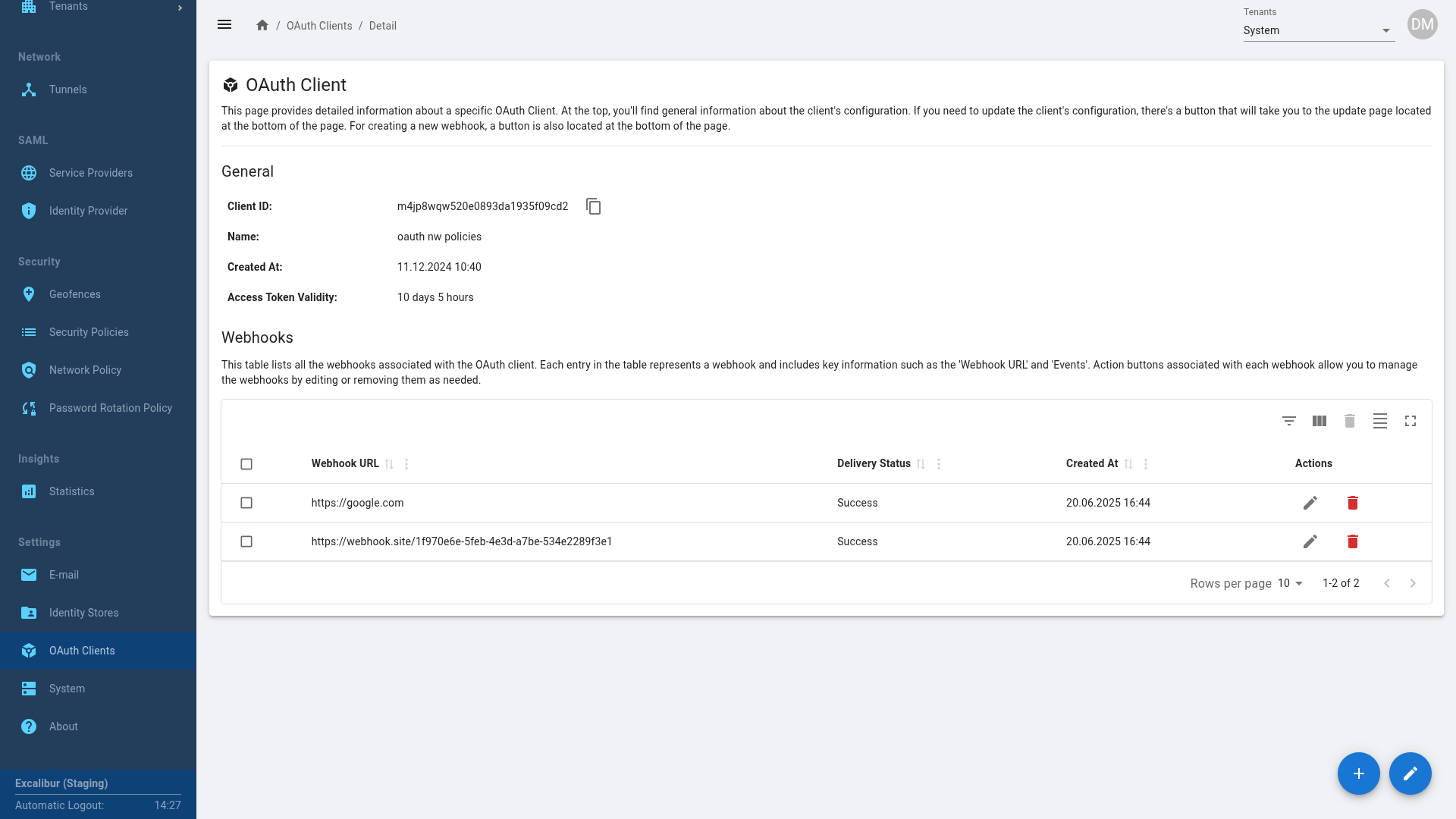Toggle table density icon

point(1379,421)
